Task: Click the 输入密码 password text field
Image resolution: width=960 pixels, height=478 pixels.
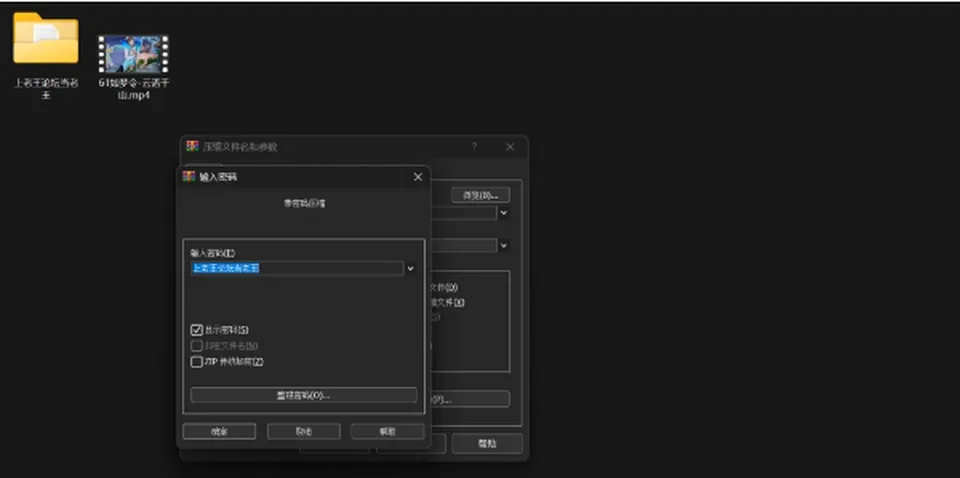Action: [297, 268]
